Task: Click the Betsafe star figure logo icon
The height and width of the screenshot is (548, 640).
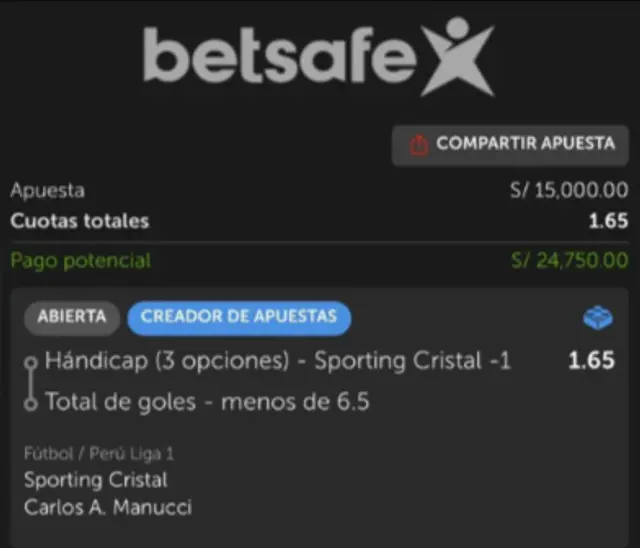Action: click(457, 56)
